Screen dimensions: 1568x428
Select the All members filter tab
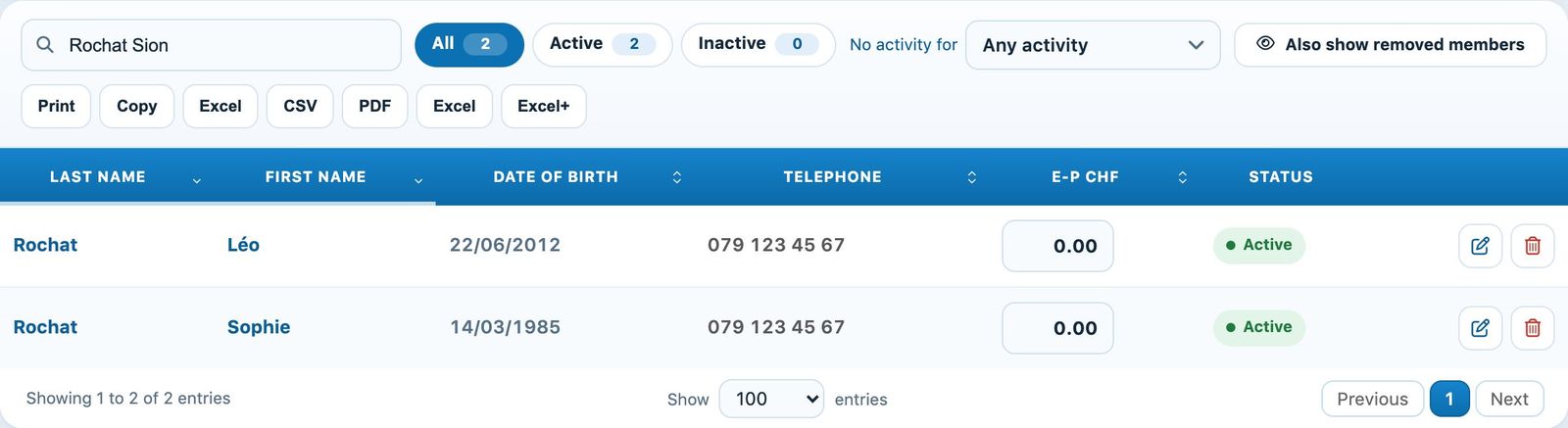469,45
